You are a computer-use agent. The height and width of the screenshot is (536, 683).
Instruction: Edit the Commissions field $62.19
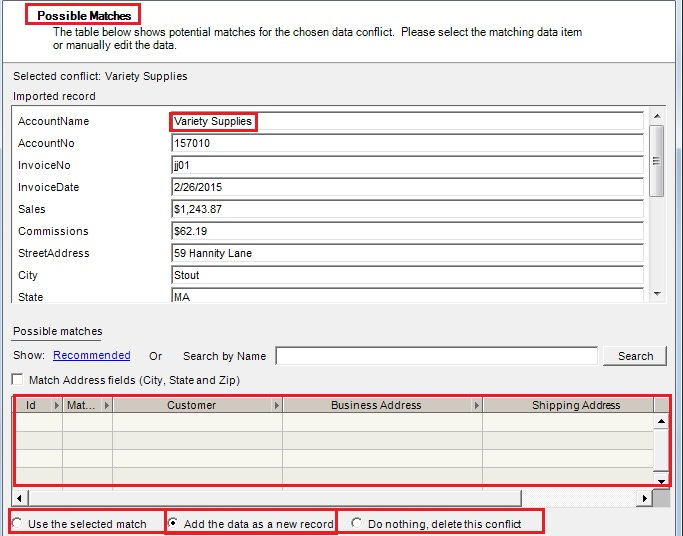click(407, 231)
